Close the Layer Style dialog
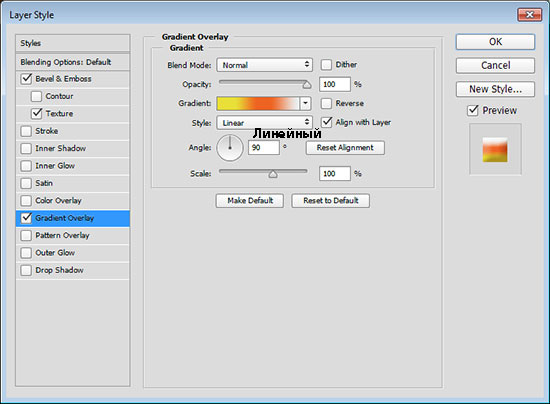Image resolution: width=550 pixels, height=404 pixels. [529, 15]
